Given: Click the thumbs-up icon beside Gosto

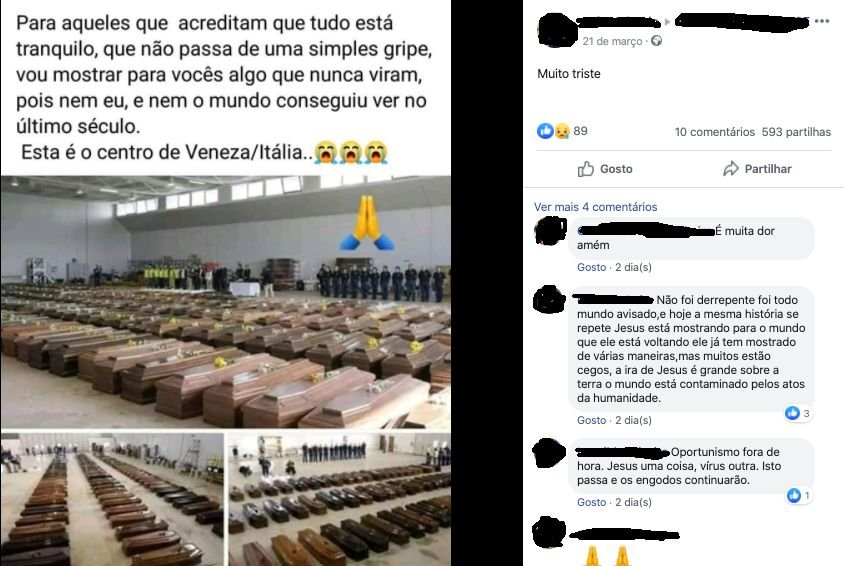Looking at the screenshot, I should tap(586, 169).
